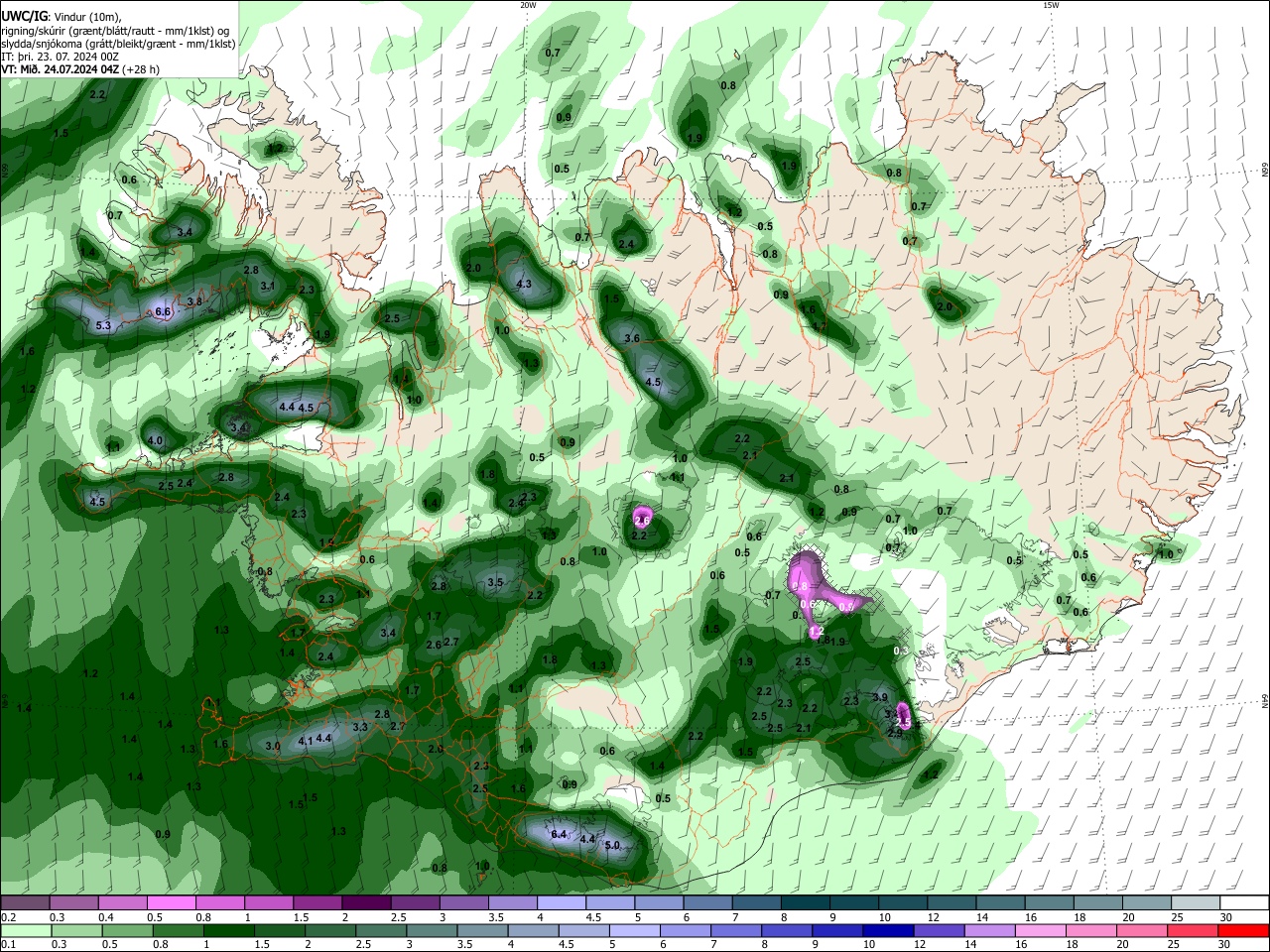
Task: Click the valid time 'VT: Mið. 24.07.2024 04Z (+28 h)'
Action: (x=82, y=69)
